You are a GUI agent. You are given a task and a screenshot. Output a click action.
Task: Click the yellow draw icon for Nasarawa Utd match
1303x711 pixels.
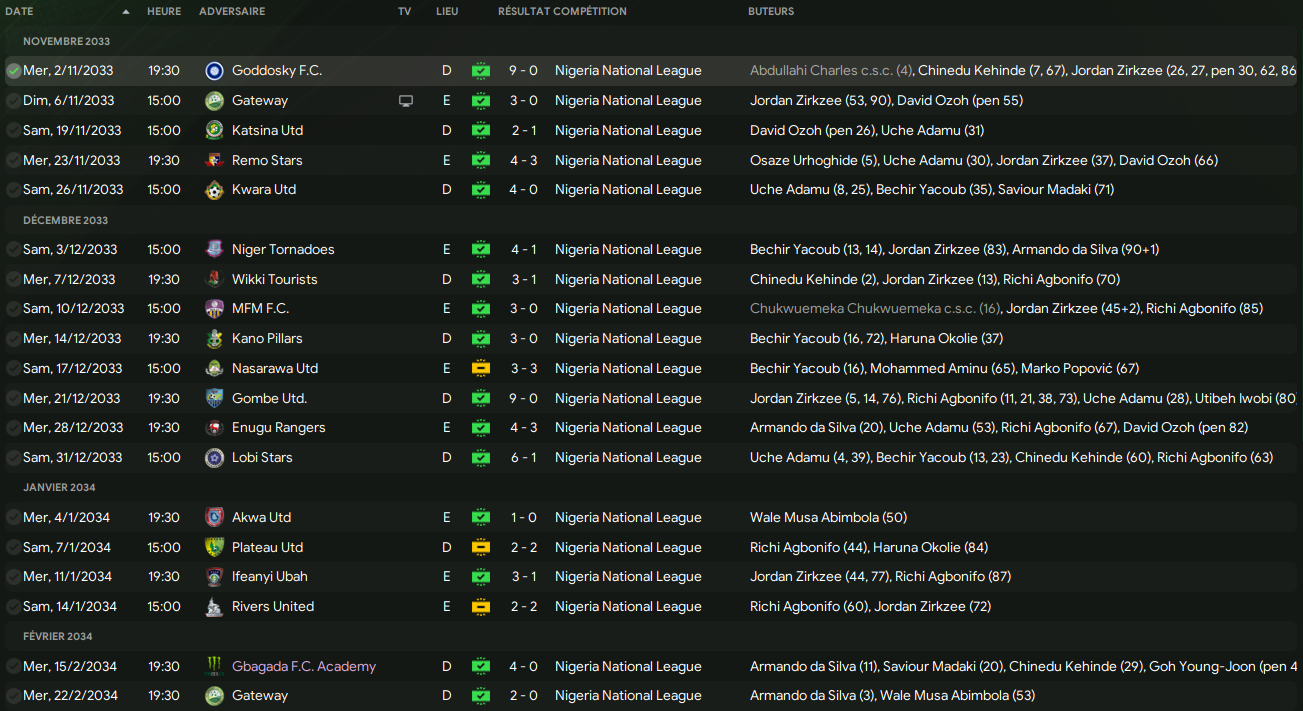pyautogui.click(x=481, y=369)
